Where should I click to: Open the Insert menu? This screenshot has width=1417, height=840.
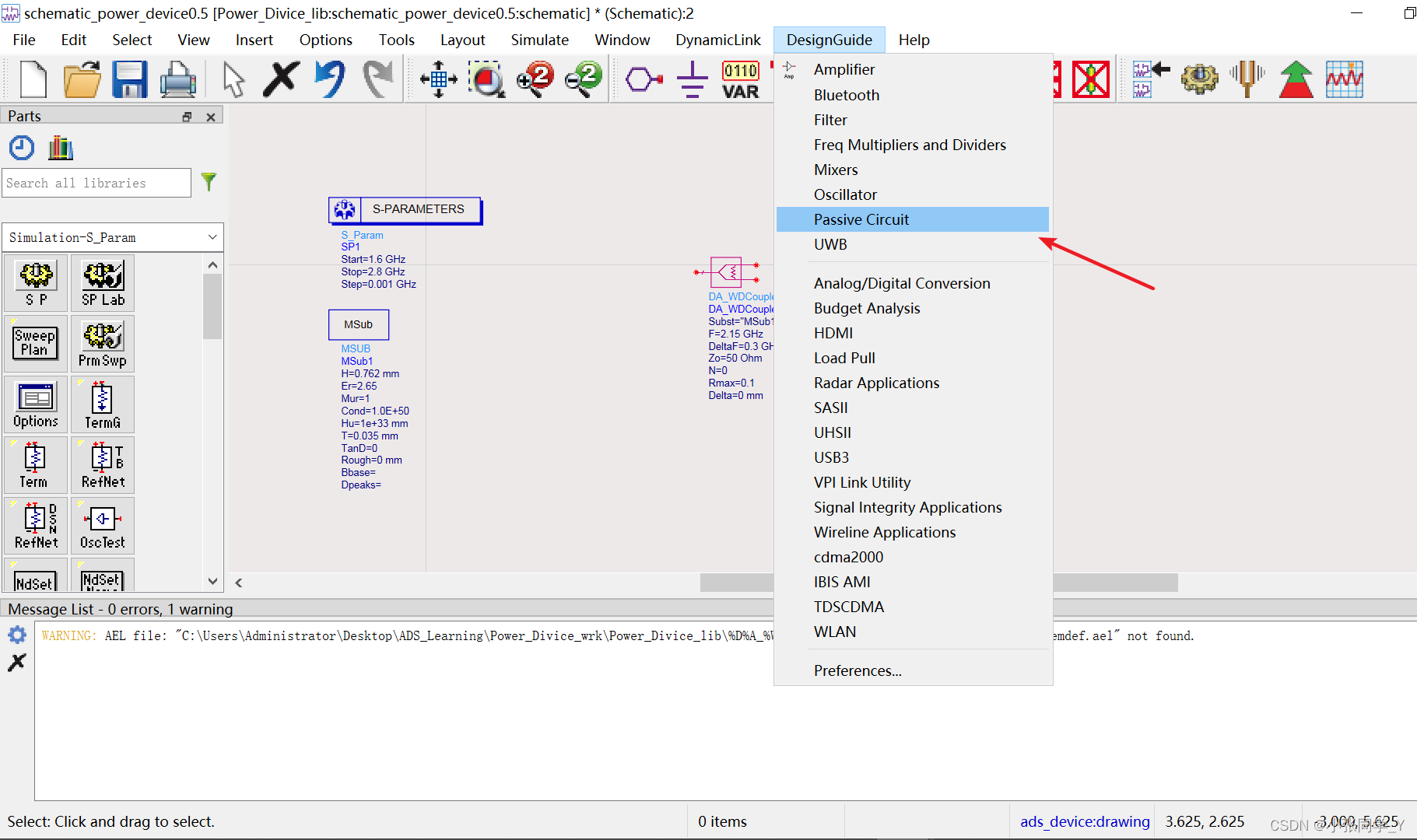(x=254, y=40)
